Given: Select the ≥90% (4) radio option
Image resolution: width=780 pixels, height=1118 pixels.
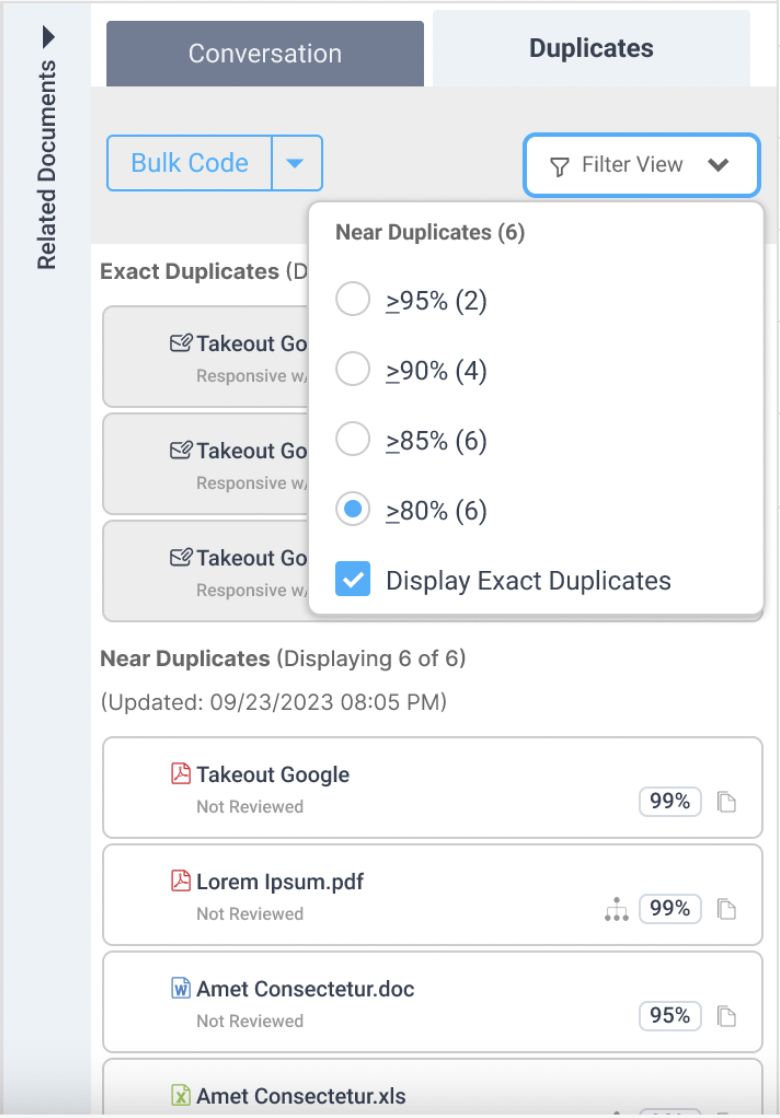Looking at the screenshot, I should click(x=353, y=369).
